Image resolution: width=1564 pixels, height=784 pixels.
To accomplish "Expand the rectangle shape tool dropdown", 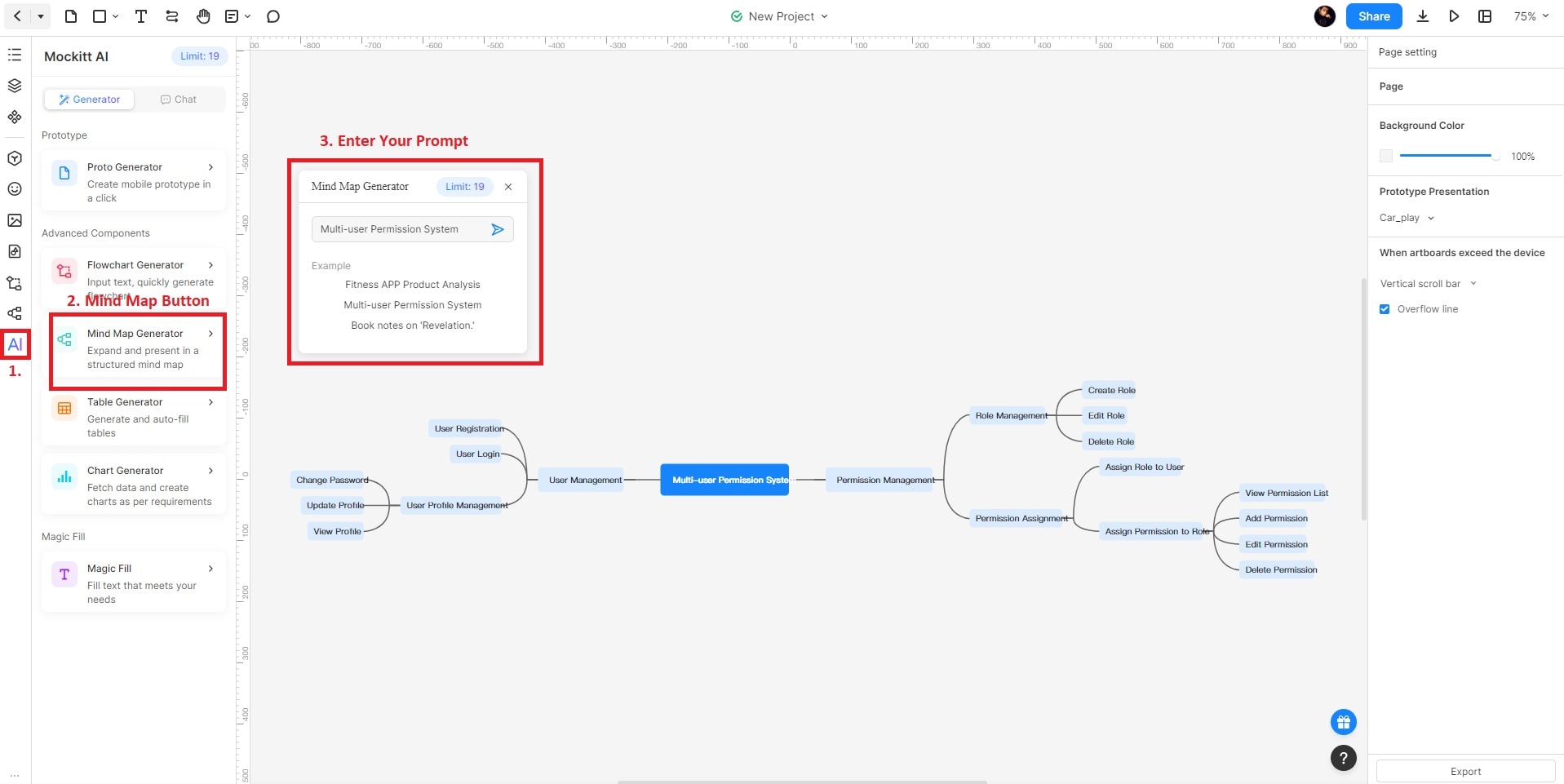I will point(116,16).
